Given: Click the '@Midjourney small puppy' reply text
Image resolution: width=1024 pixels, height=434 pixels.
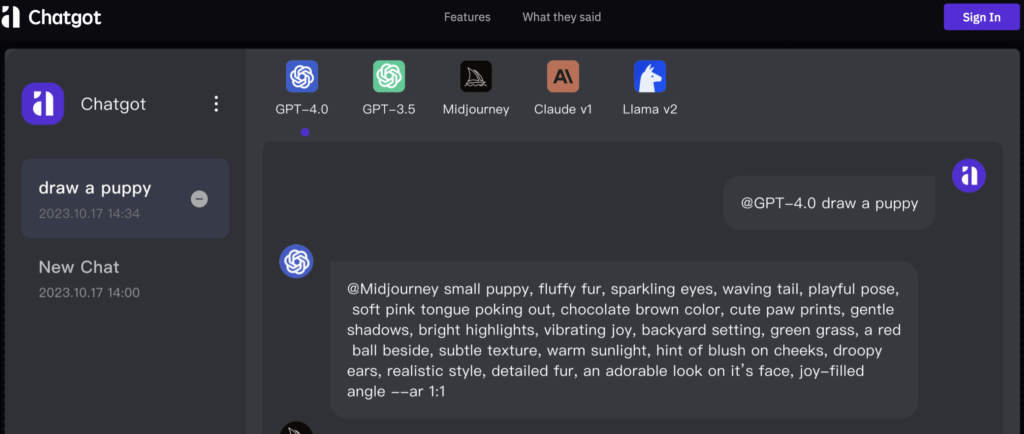Looking at the screenshot, I should click(624, 340).
